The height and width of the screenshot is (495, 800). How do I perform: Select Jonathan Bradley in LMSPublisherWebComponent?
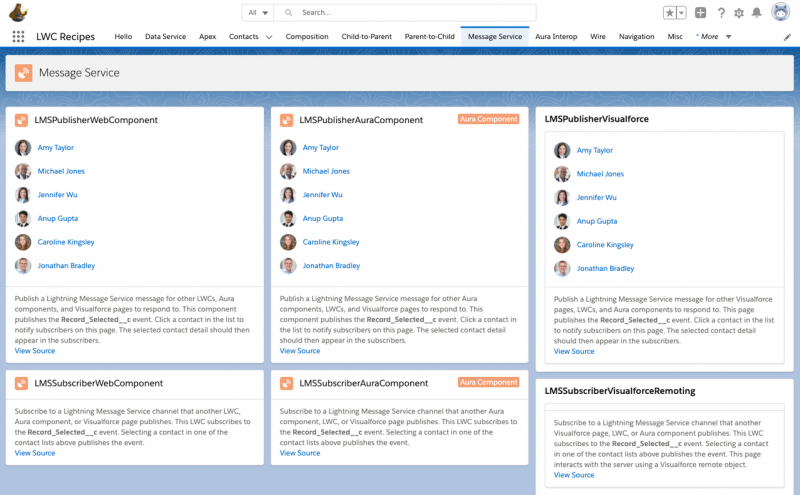[66, 266]
